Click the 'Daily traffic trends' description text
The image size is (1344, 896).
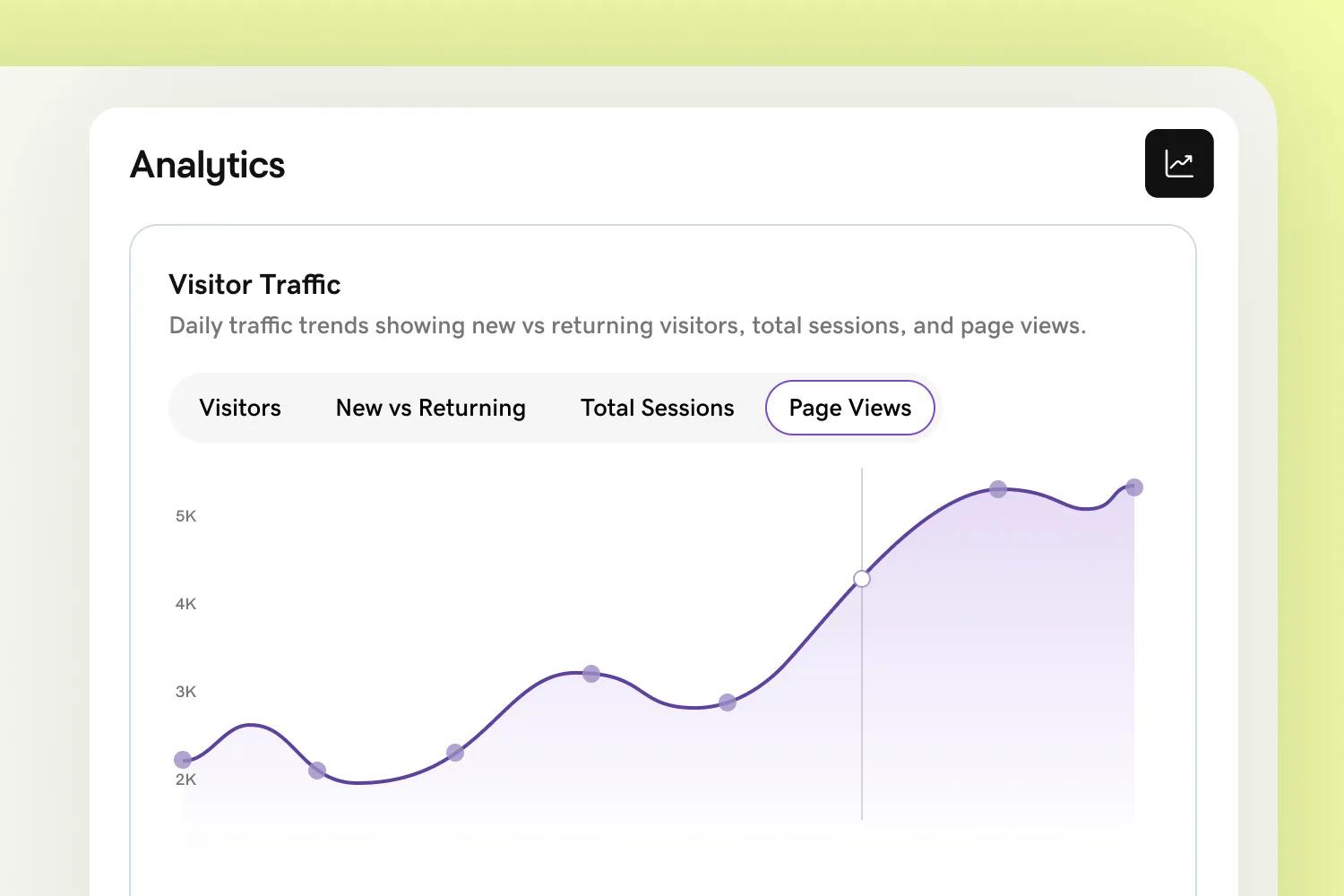pos(627,325)
